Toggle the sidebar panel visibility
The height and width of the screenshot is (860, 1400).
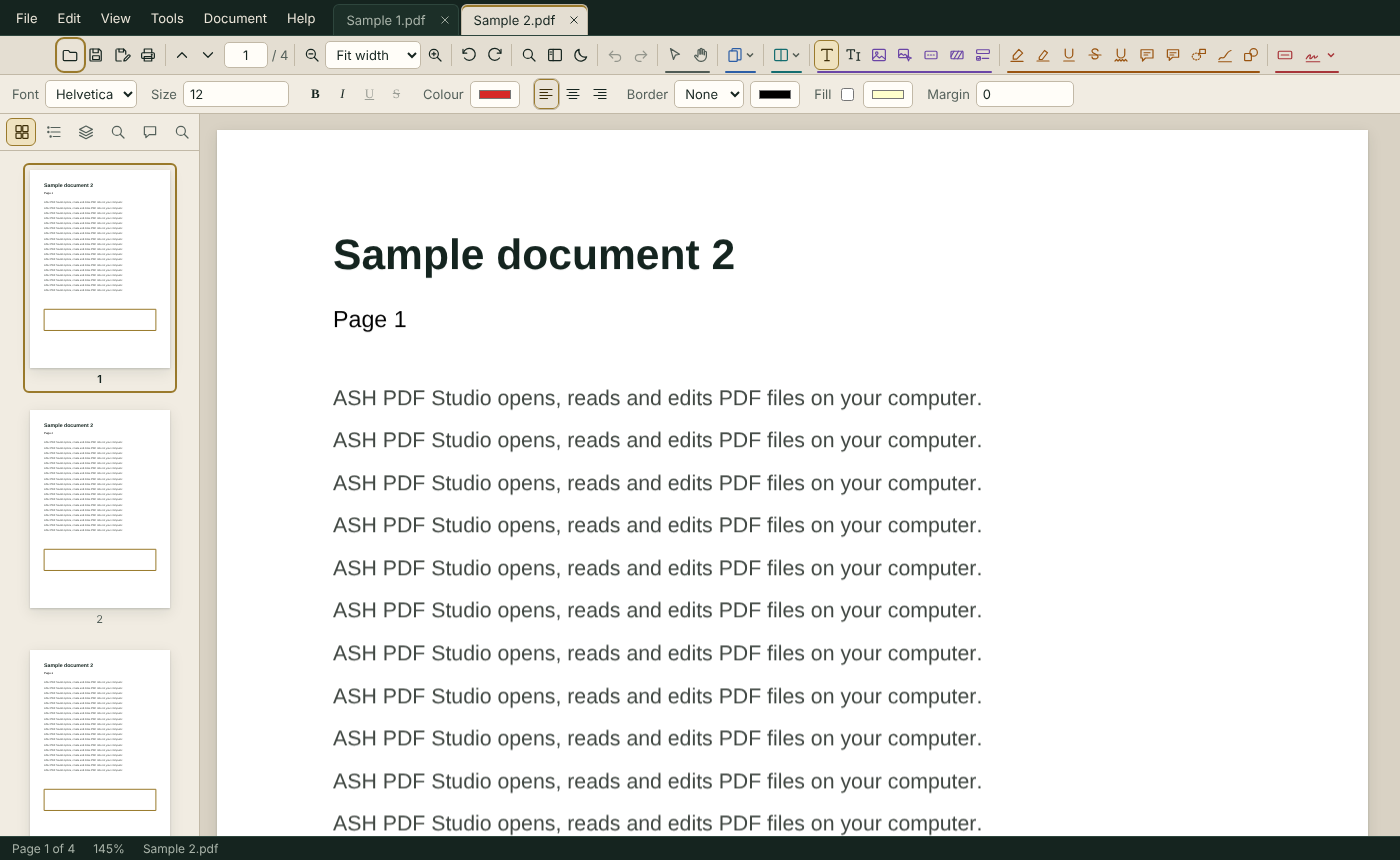coord(555,55)
